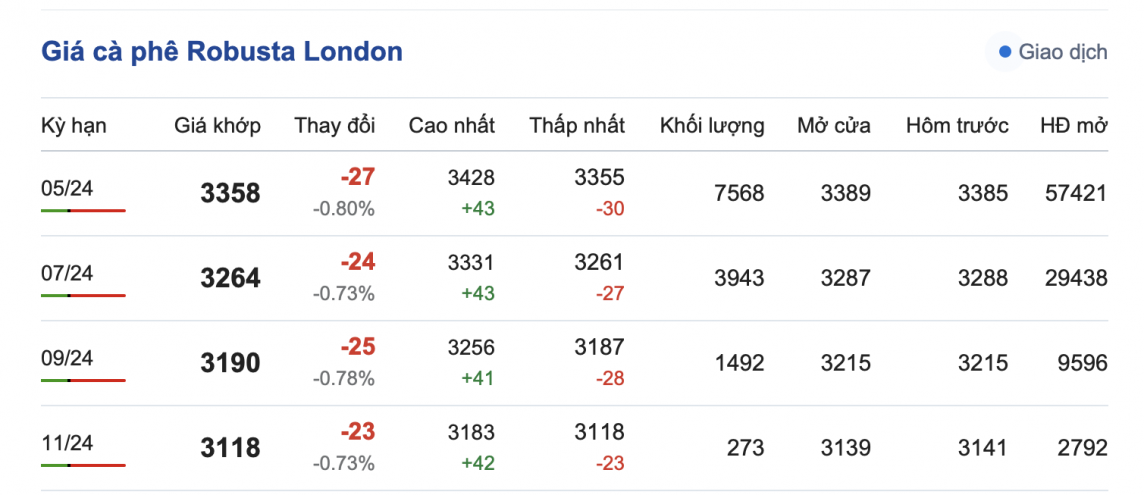Click the matched price 3358
Viewport: 1144px width, 495px height.
coord(229,194)
